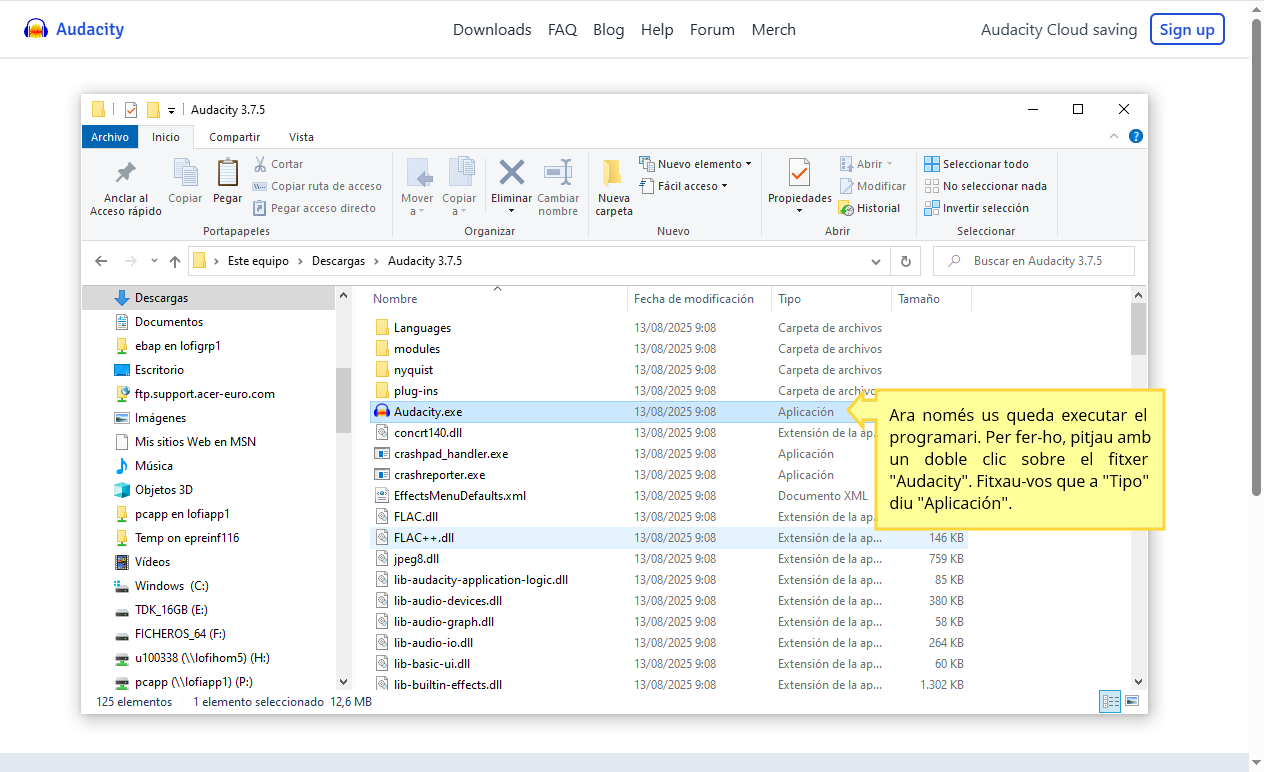Click the Modificar command in the Abrir group
The height and width of the screenshot is (772, 1264).
(873, 186)
